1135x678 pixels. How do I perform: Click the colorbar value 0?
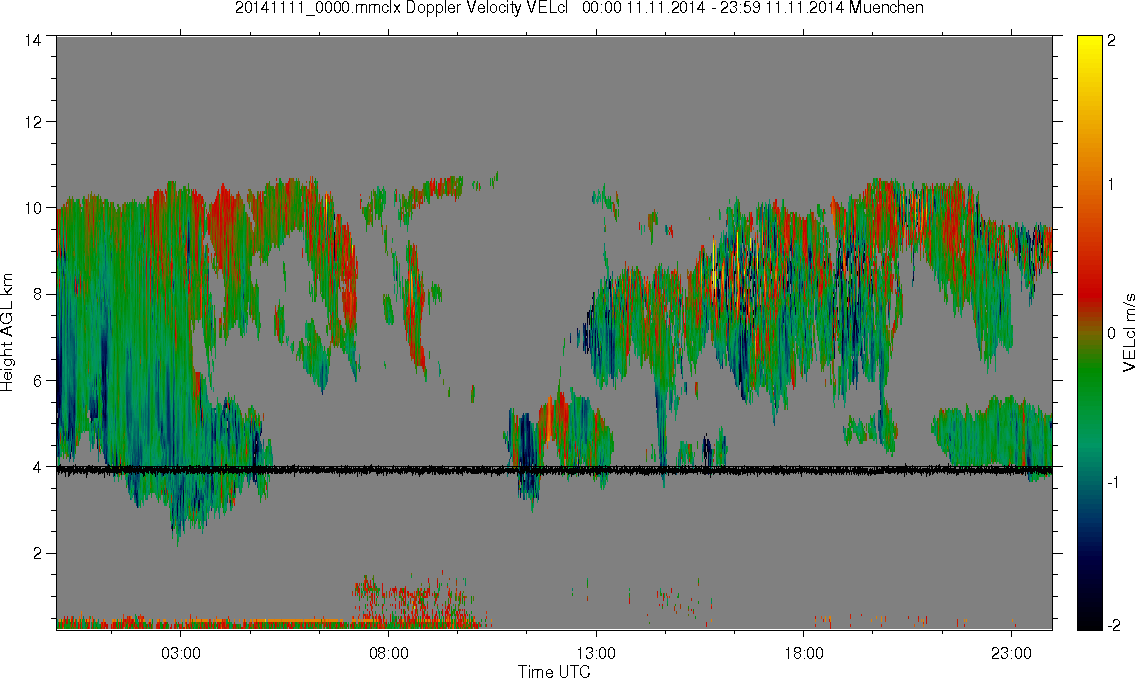[x=1112, y=334]
